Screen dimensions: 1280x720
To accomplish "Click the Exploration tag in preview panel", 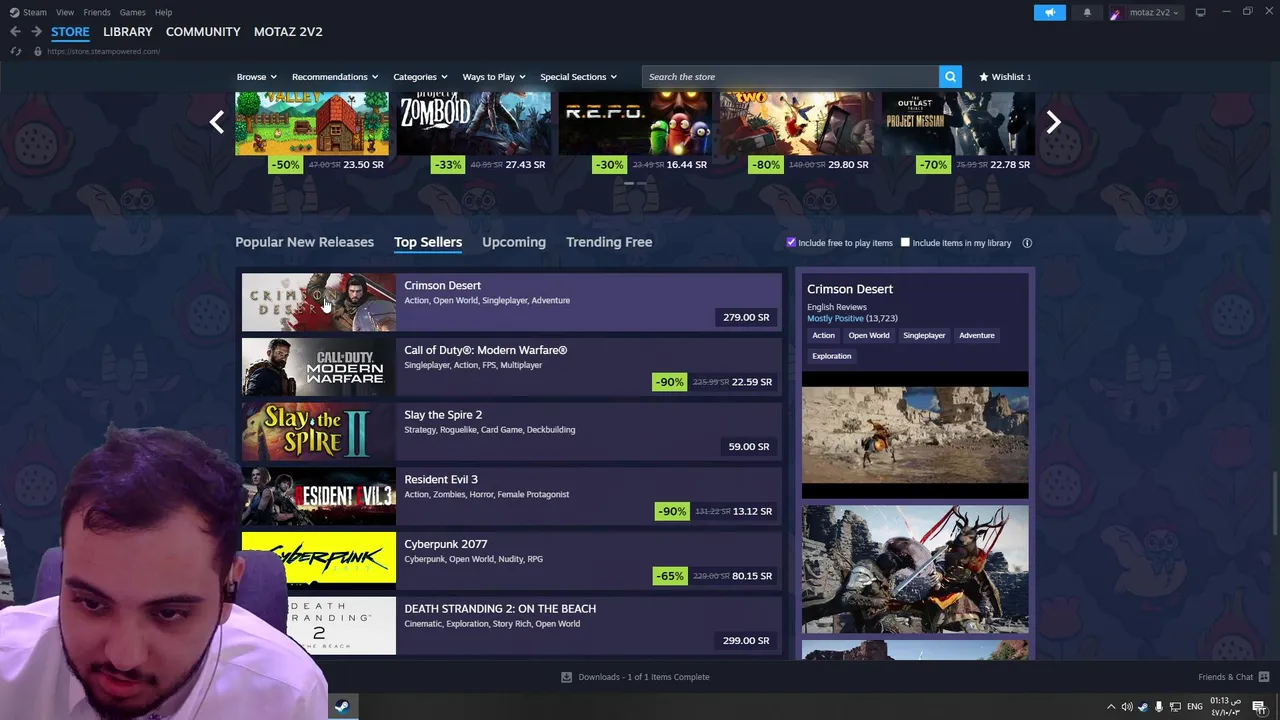I will [x=831, y=356].
